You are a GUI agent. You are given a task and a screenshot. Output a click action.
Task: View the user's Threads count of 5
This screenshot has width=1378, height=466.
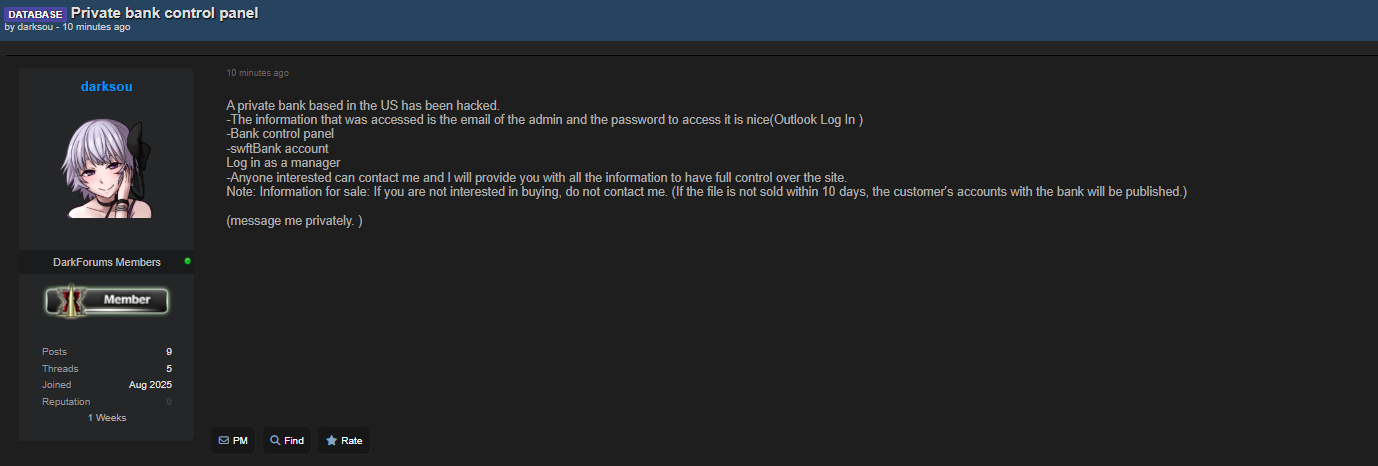pyautogui.click(x=169, y=369)
